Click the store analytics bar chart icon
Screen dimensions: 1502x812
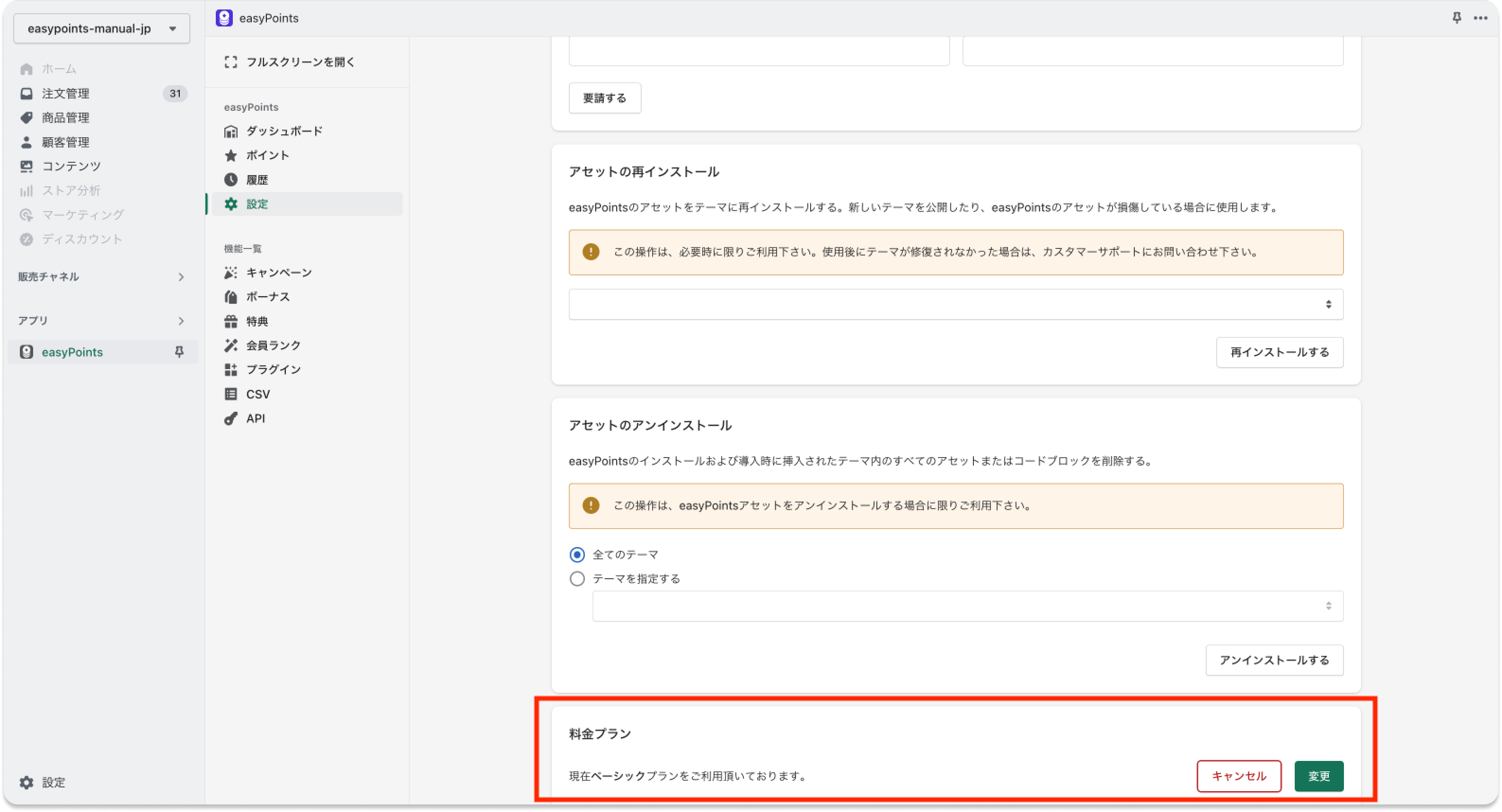pyautogui.click(x=26, y=191)
